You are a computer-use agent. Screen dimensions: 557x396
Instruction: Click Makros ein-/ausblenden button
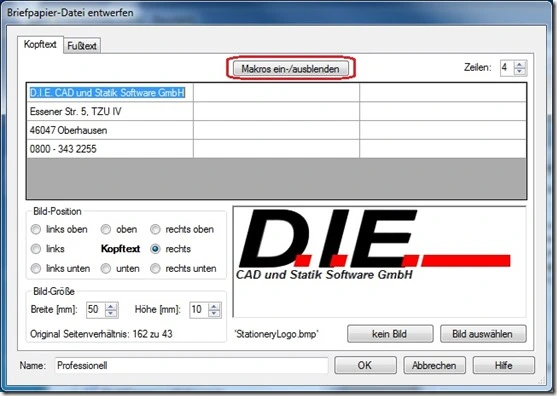pos(291,69)
